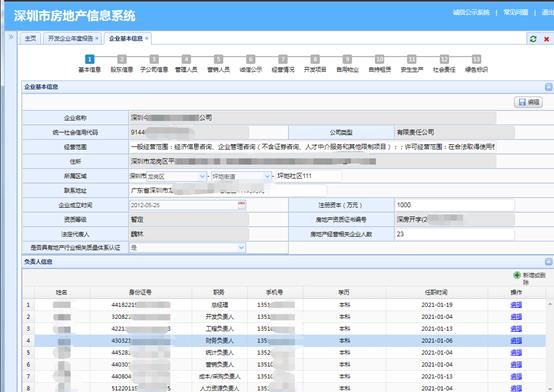The height and width of the screenshot is (392, 554).
Task: Go to step 11 安全生产
Action: click(x=412, y=64)
